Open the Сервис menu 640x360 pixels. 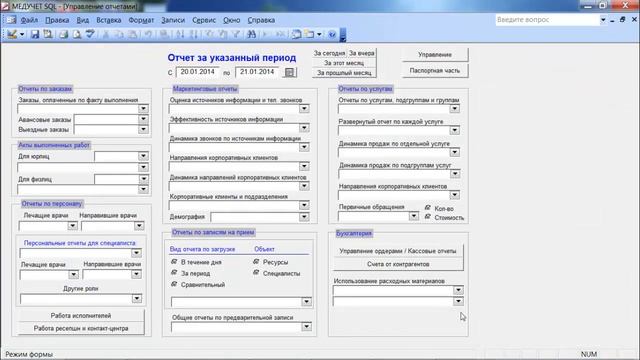204,20
